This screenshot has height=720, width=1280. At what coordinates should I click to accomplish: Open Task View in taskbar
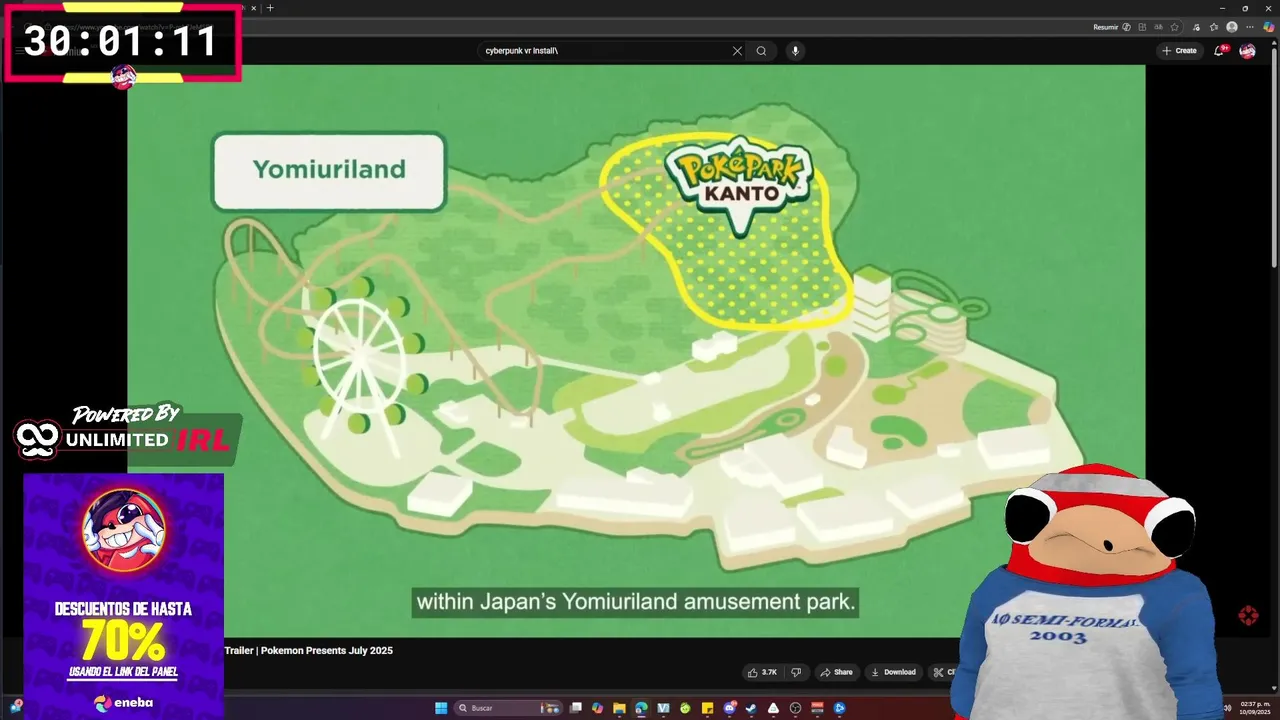[575, 708]
